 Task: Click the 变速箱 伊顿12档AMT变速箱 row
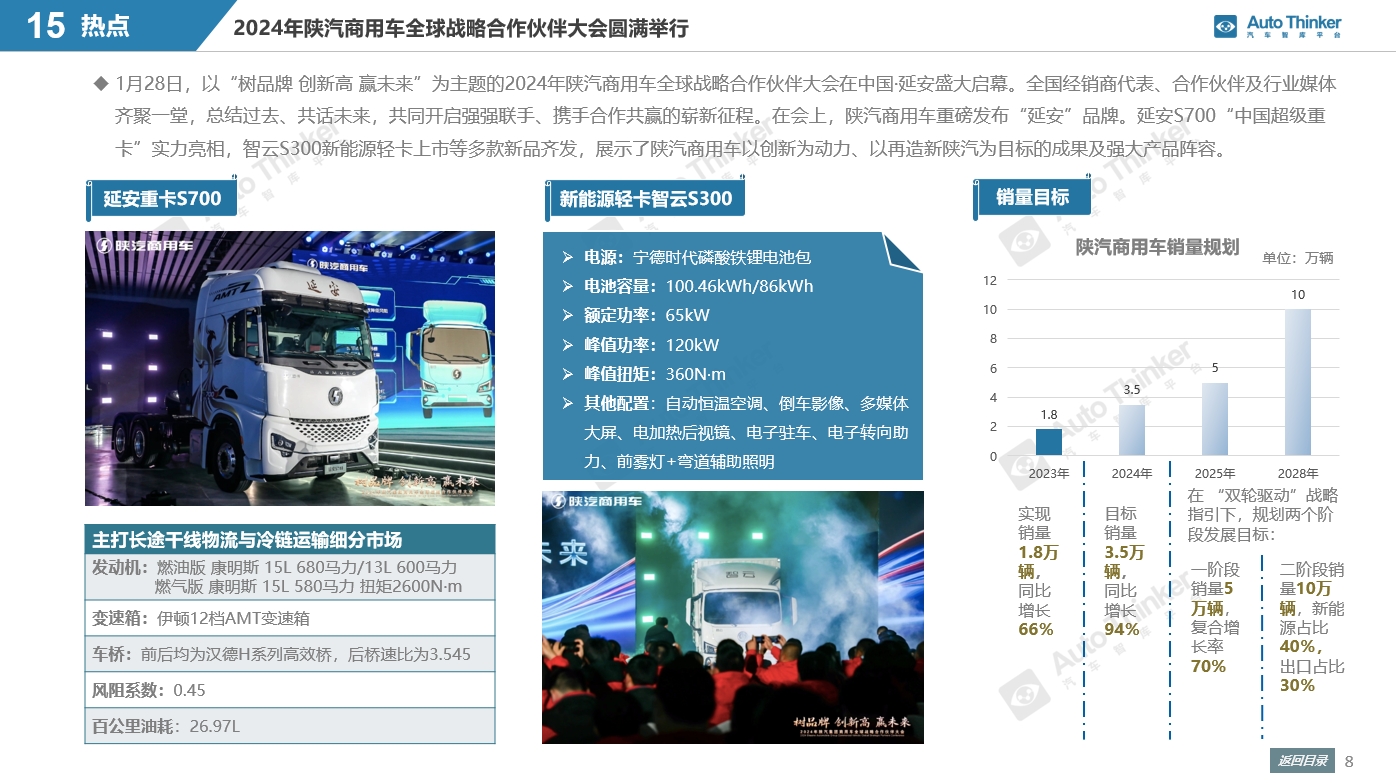coord(290,618)
